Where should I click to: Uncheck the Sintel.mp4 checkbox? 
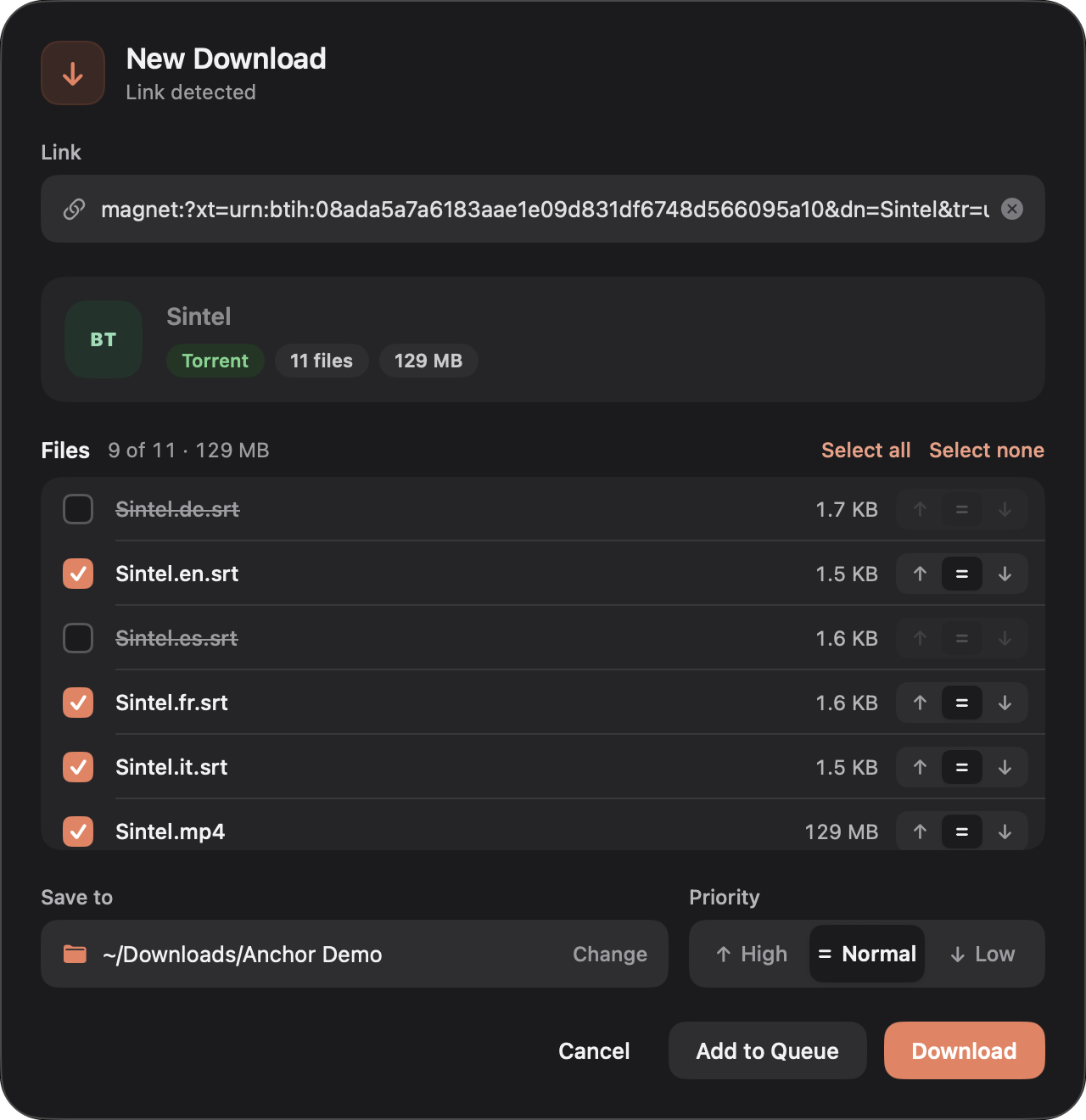[x=78, y=832]
